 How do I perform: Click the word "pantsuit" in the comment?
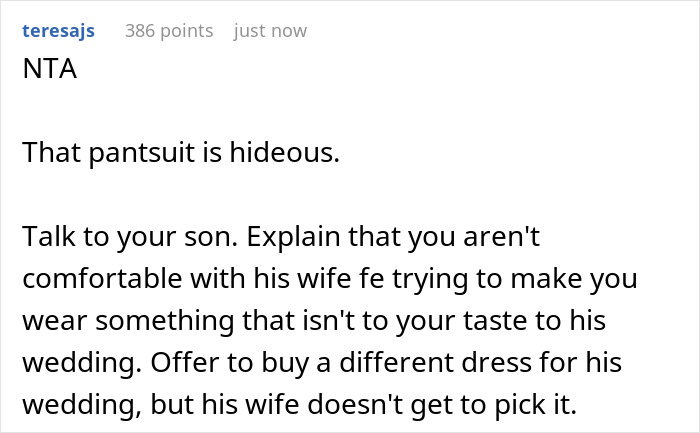[142, 153]
